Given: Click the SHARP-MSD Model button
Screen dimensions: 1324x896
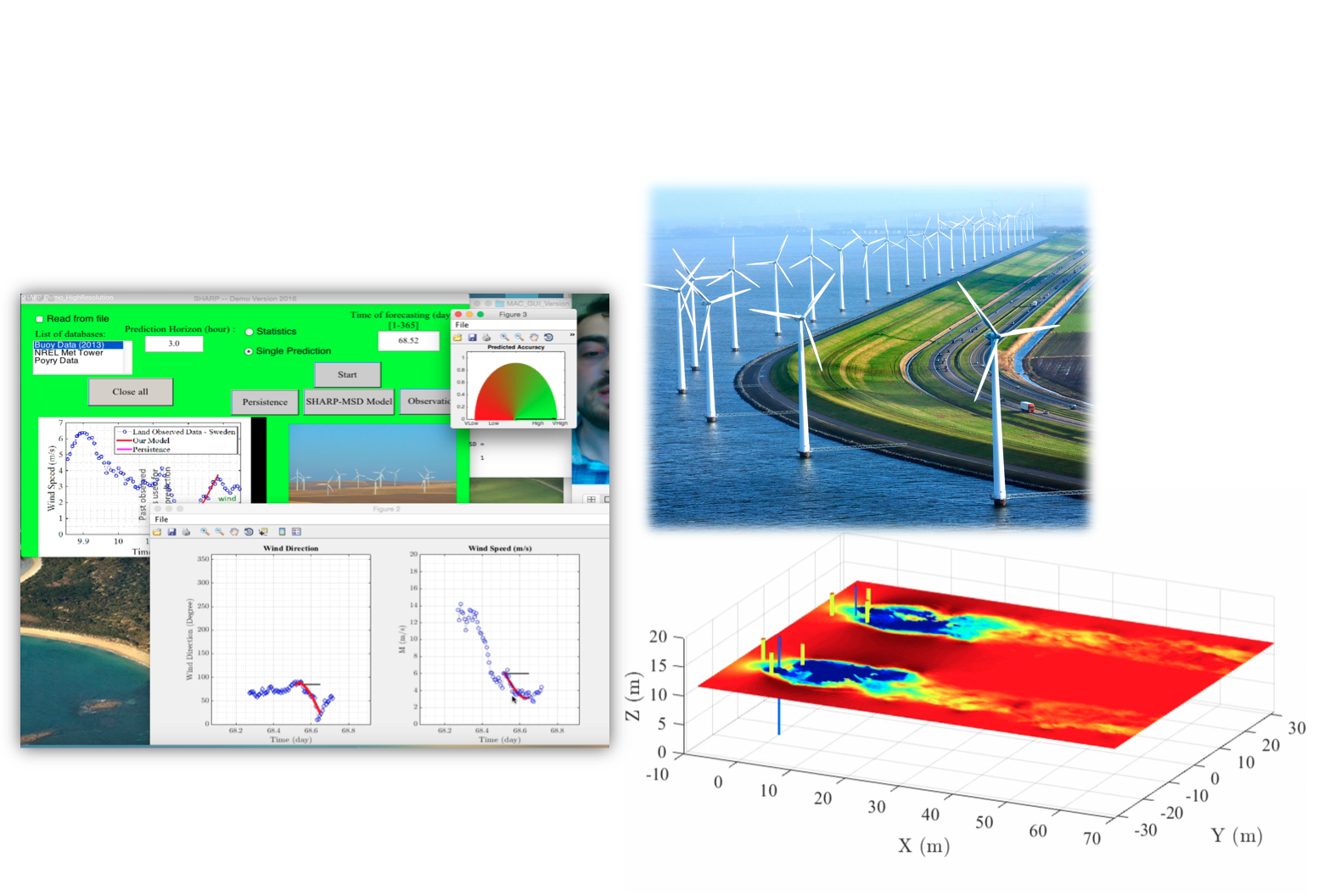Looking at the screenshot, I should tap(349, 401).
